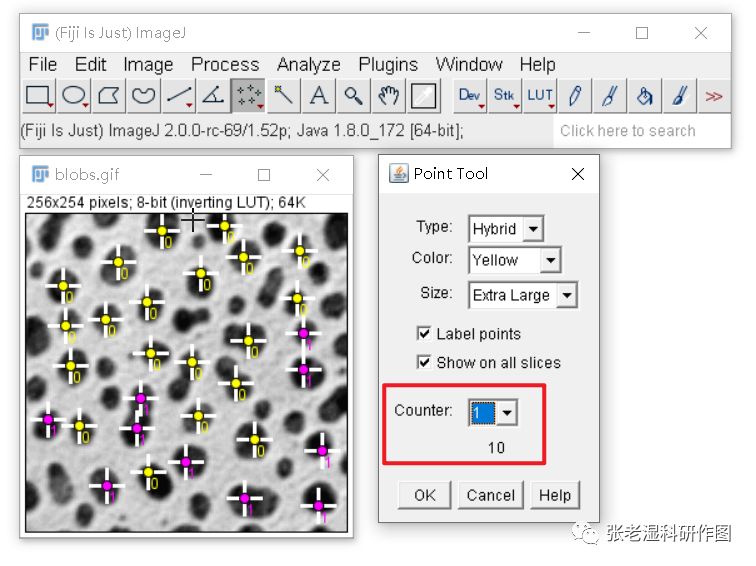Uncheck Label points checkbox

click(423, 333)
